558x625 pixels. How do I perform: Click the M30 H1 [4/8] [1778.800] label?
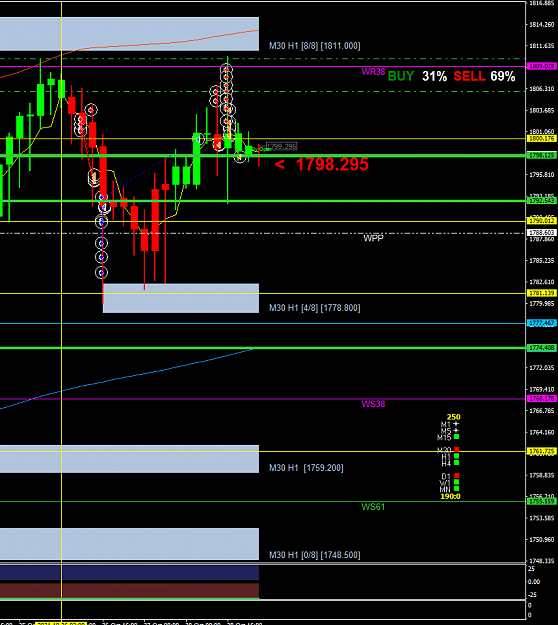tap(314, 308)
